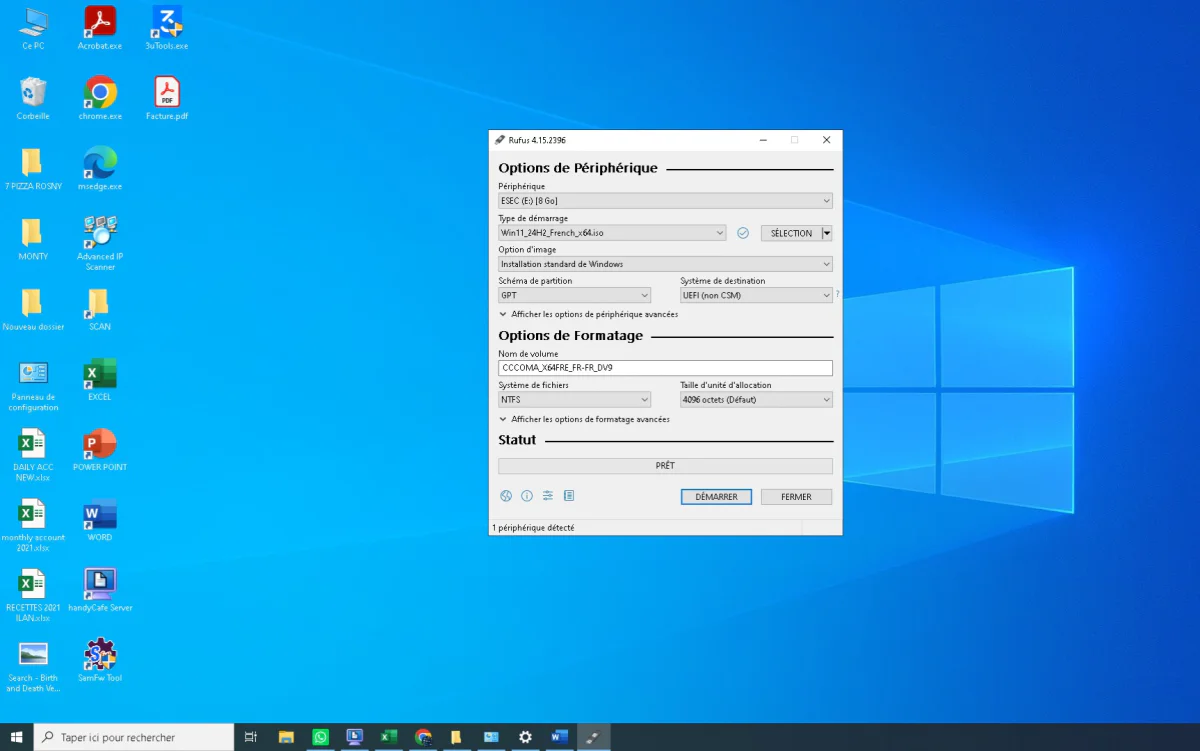Open the Périphérique device dropdown
Image resolution: width=1200 pixels, height=751 pixels.
[x=665, y=201]
